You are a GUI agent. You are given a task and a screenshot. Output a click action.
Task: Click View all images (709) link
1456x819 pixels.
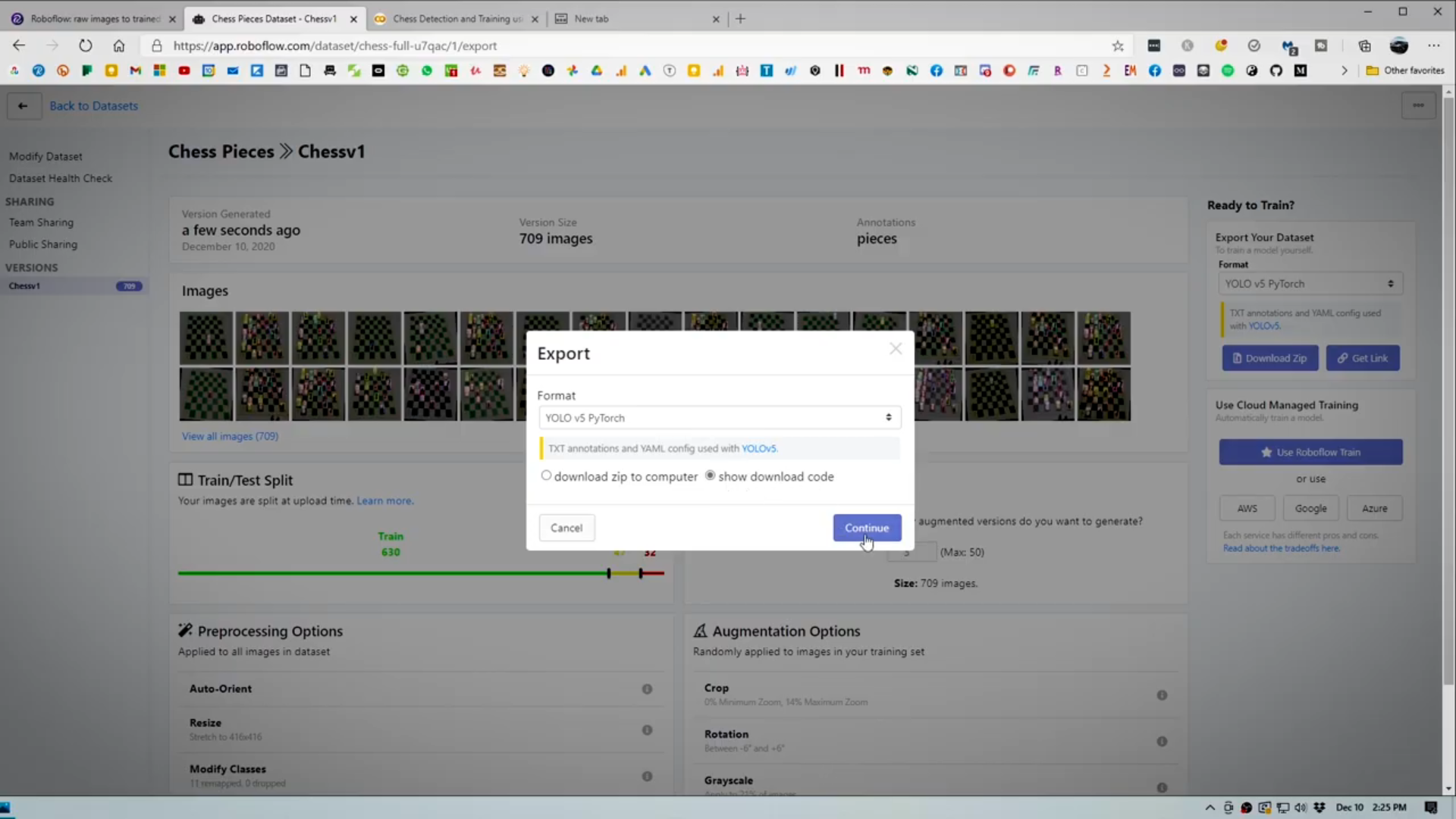coord(230,436)
